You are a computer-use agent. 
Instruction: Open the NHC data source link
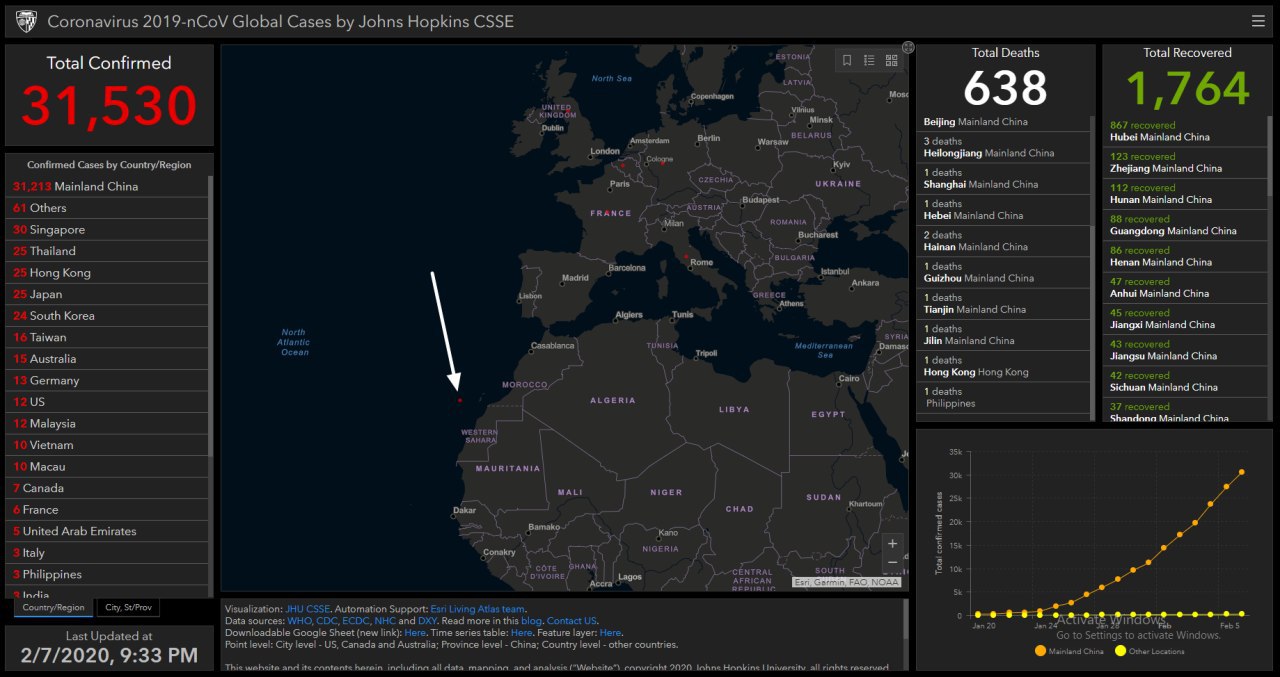[385, 621]
